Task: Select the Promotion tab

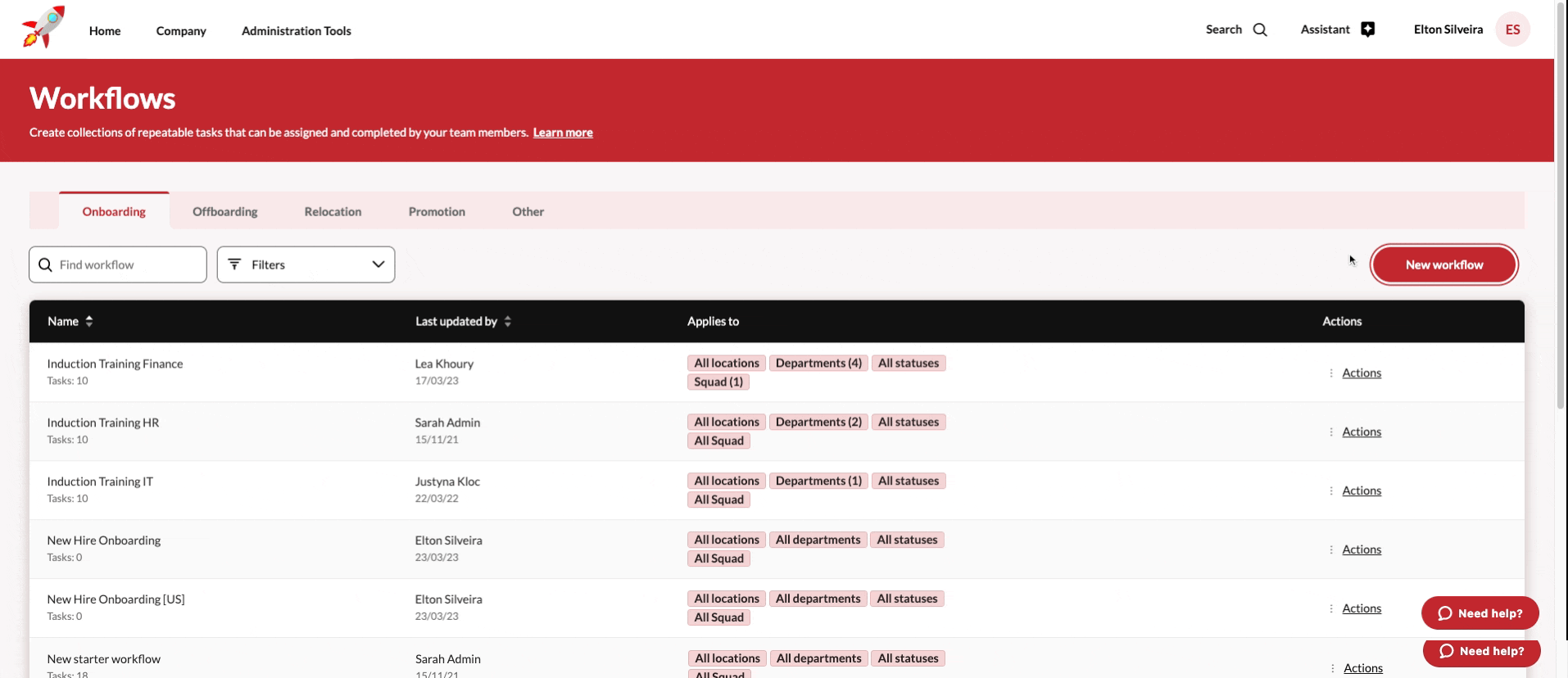Action: pos(437,211)
